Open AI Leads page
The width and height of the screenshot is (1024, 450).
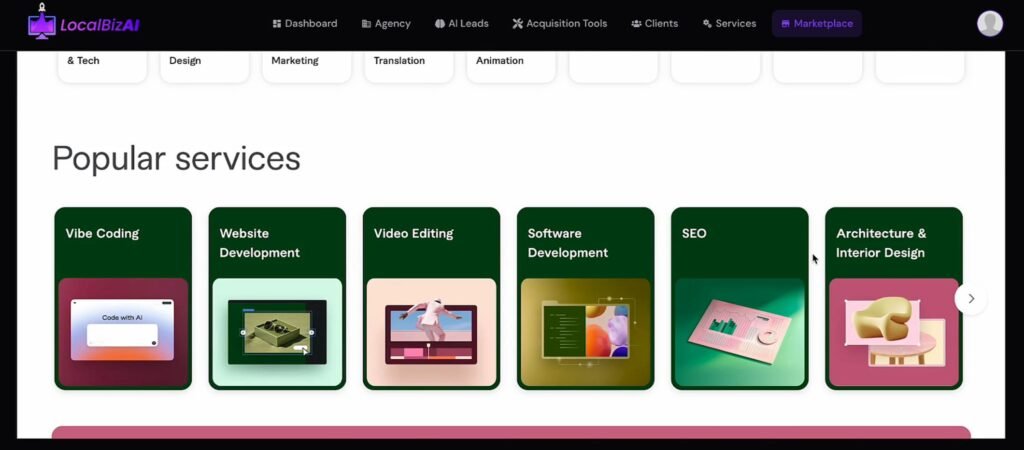point(461,23)
